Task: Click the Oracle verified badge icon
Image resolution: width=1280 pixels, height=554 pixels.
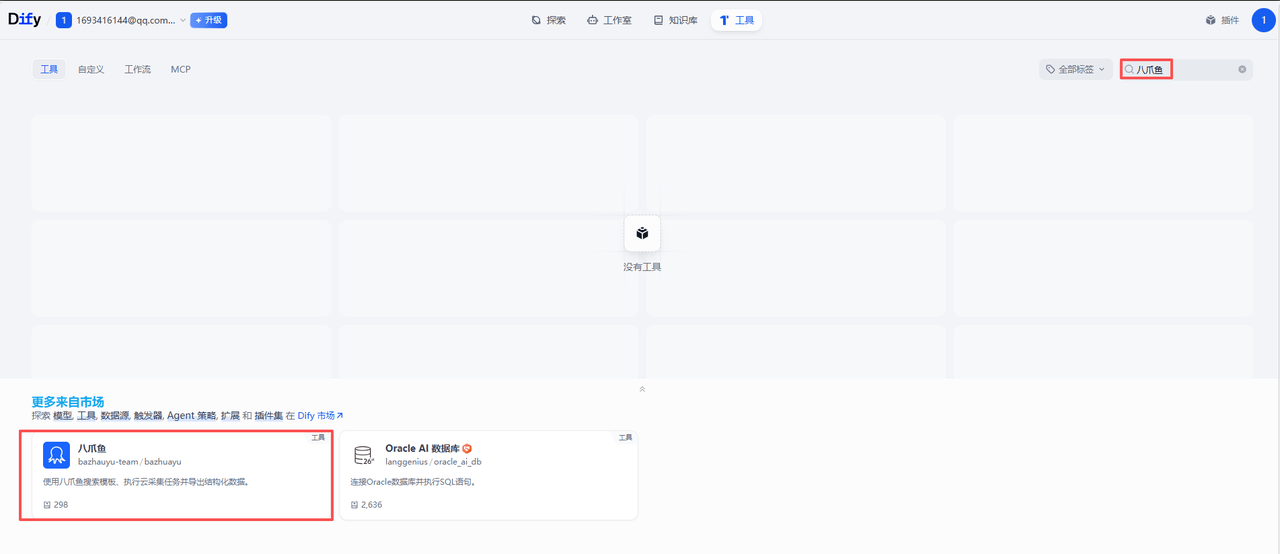Action: pos(467,449)
